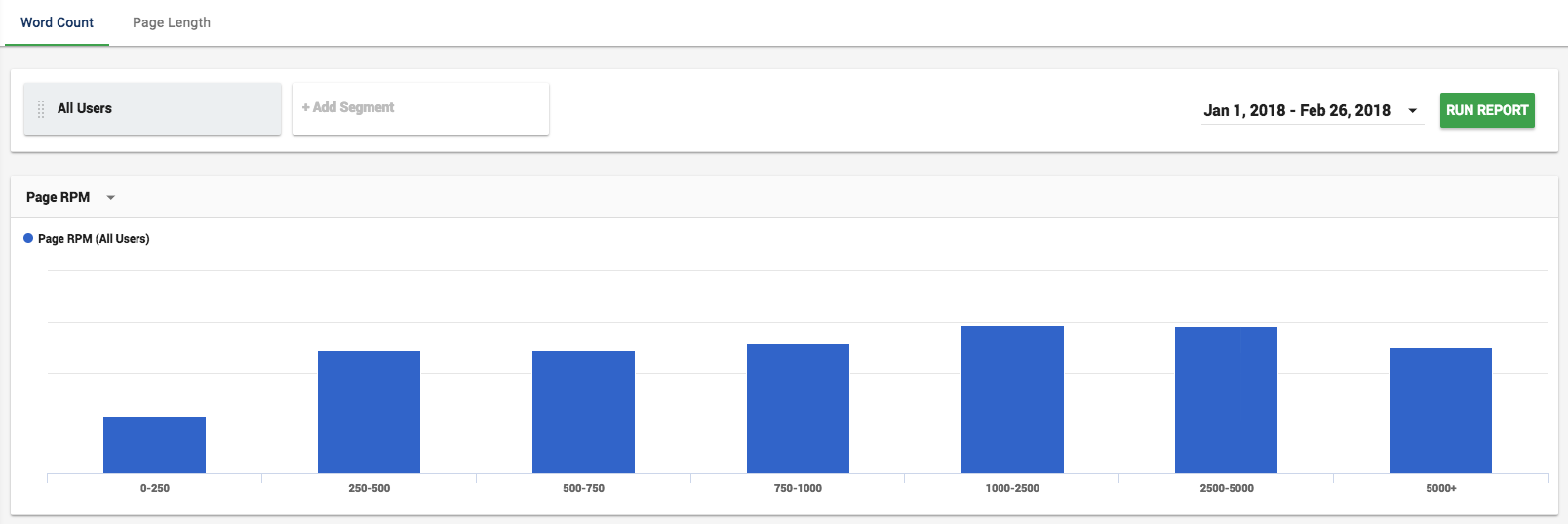
Task: Click the blue Page RPM legend dot
Action: (28, 238)
